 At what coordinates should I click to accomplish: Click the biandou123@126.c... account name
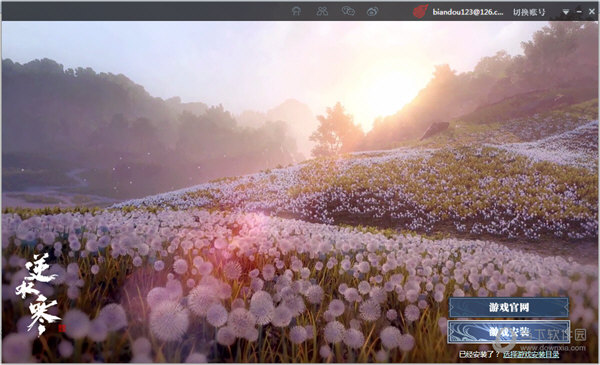pos(468,12)
